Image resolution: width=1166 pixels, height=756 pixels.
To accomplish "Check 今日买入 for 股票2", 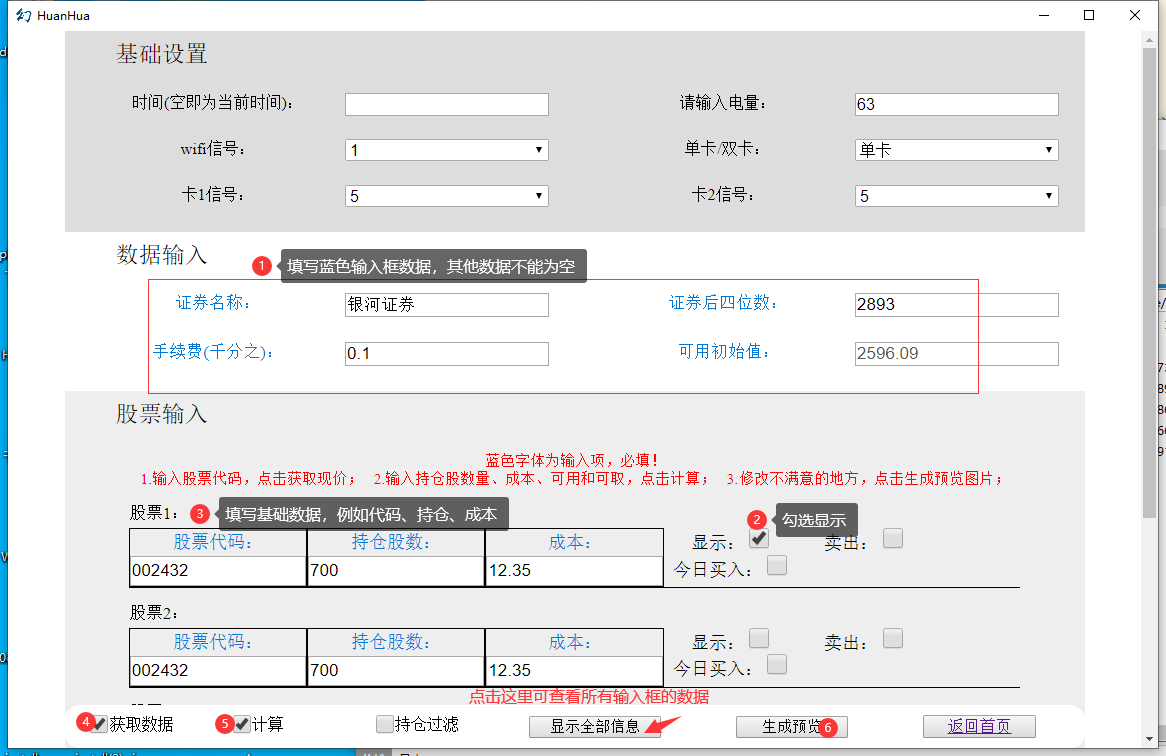I will [x=776, y=664].
